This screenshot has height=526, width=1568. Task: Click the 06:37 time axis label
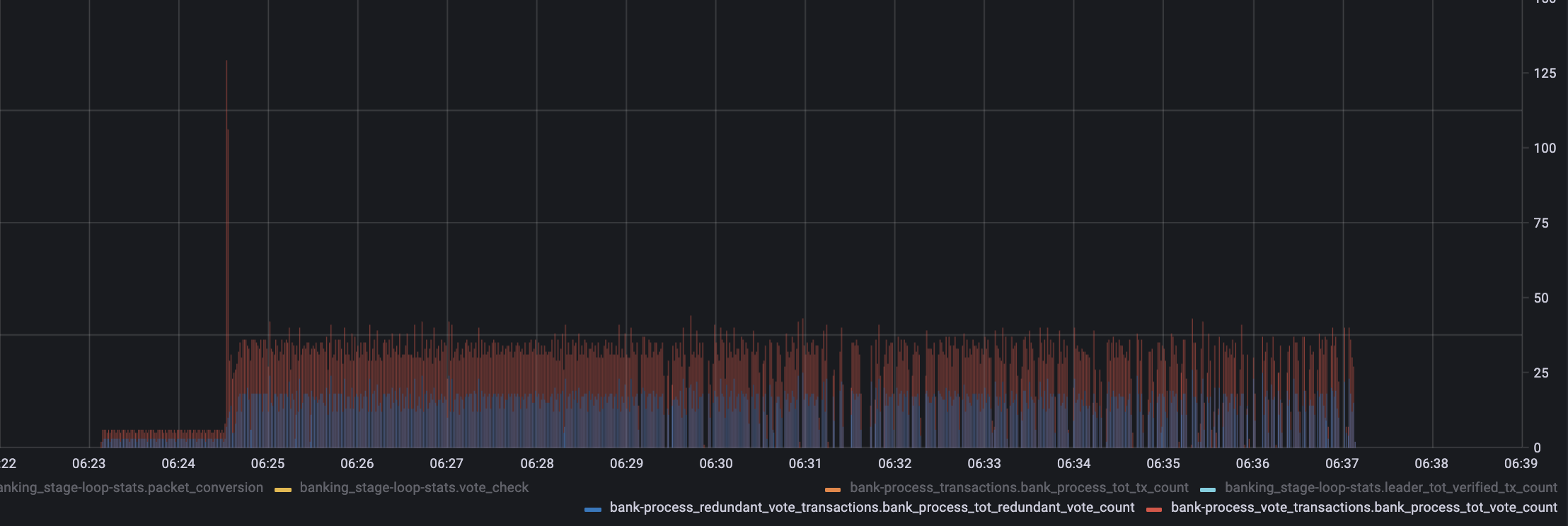(1342, 464)
